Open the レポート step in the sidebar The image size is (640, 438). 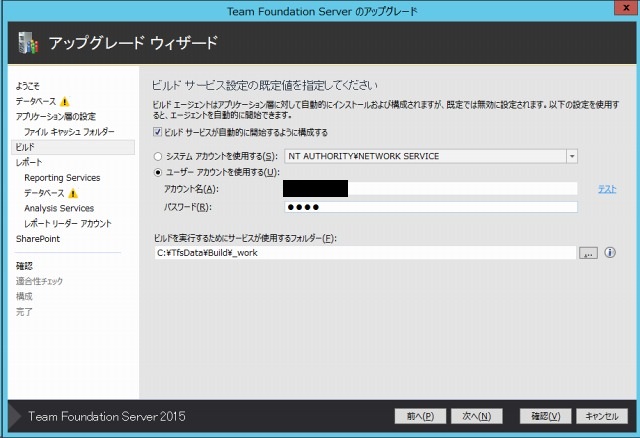click(x=29, y=162)
